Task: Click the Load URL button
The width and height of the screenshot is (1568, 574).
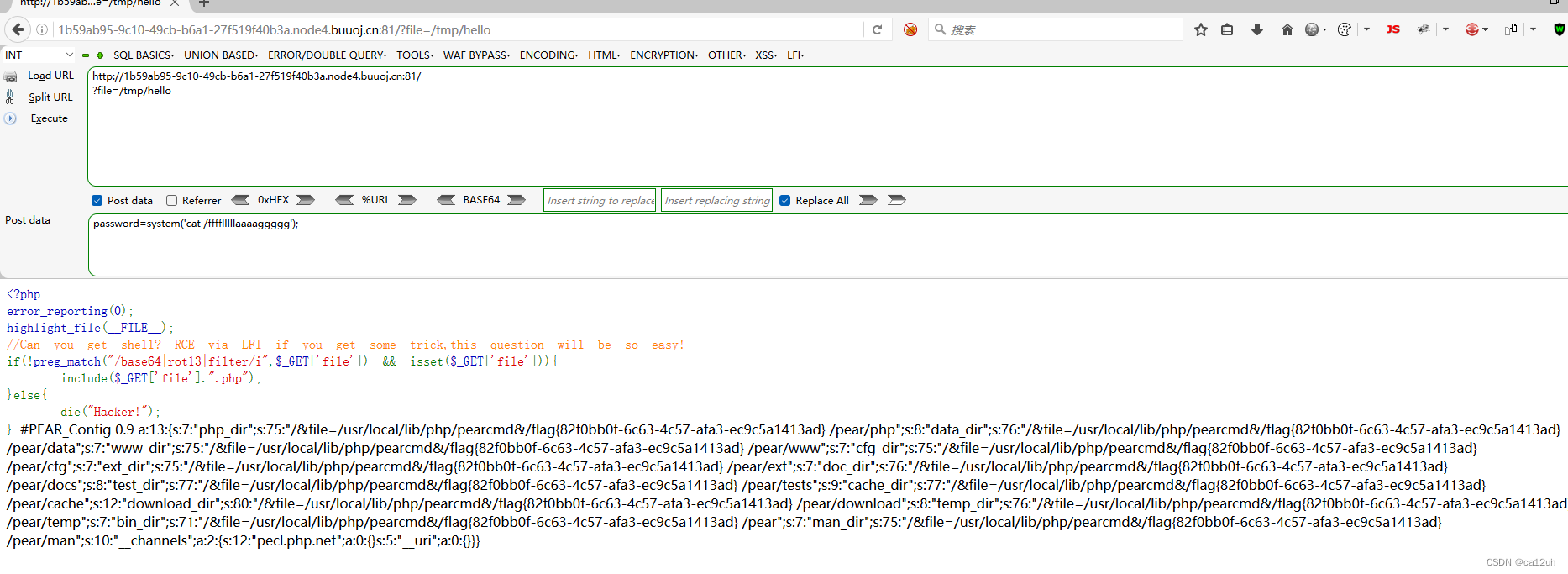Action: click(x=50, y=76)
